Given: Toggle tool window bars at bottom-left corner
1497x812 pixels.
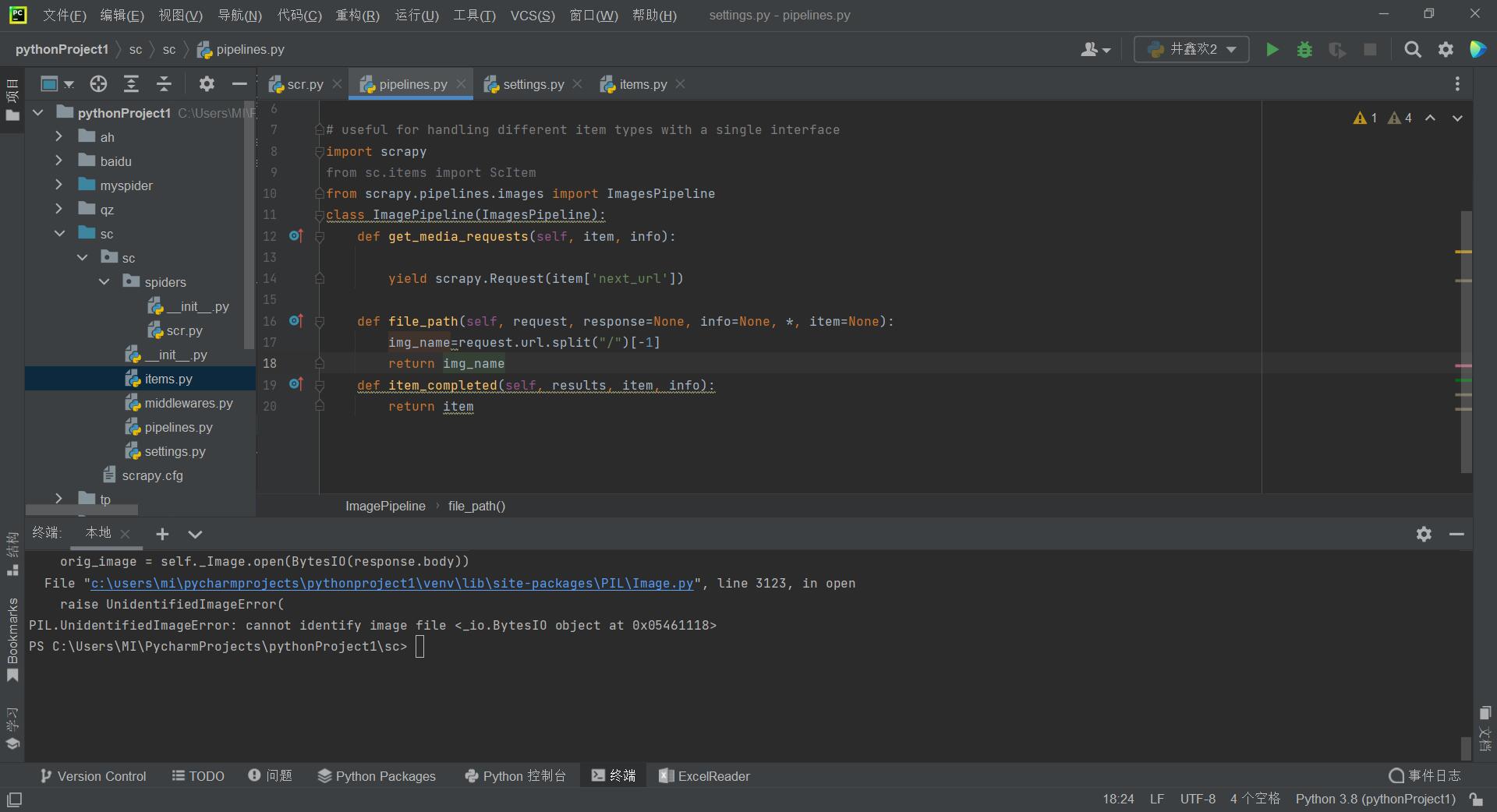Looking at the screenshot, I should pos(14,800).
